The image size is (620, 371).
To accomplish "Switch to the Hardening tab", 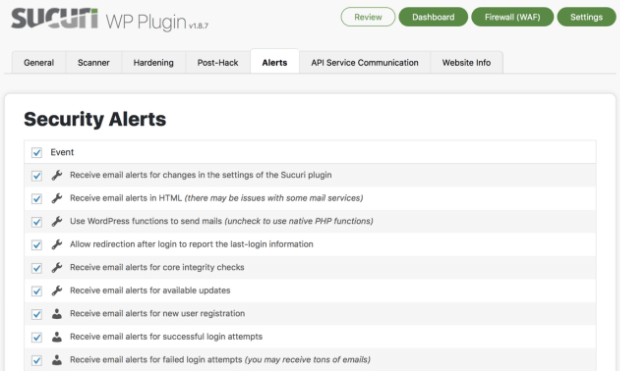I will click(153, 62).
